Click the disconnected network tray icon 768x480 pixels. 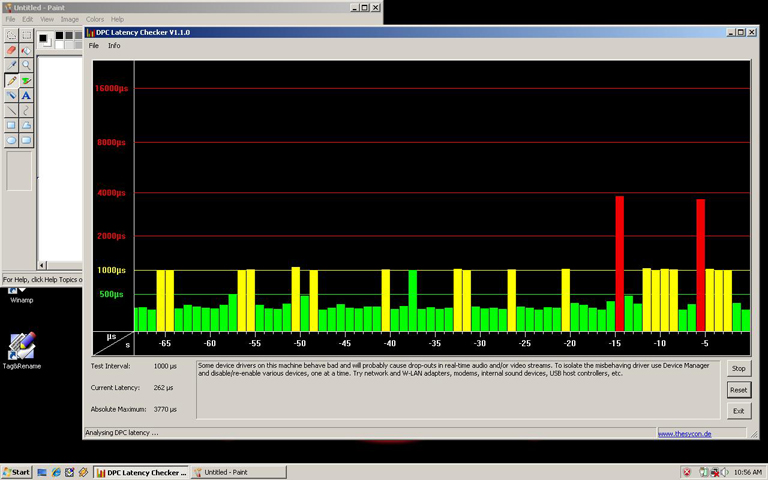click(x=715, y=472)
